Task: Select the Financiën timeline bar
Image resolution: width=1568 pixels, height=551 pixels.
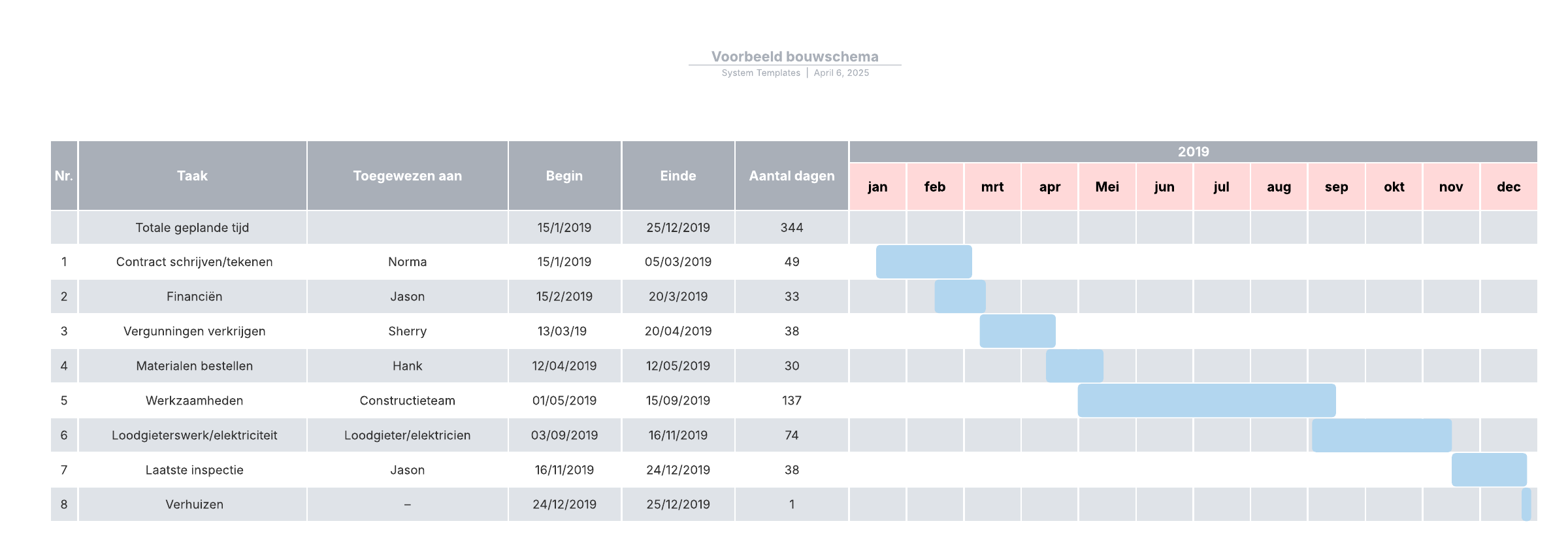Action: click(x=960, y=296)
